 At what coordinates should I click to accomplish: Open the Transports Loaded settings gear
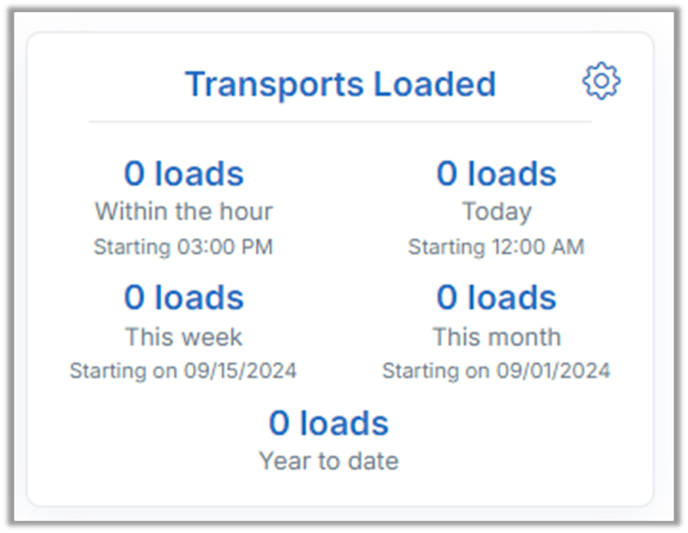point(601,81)
